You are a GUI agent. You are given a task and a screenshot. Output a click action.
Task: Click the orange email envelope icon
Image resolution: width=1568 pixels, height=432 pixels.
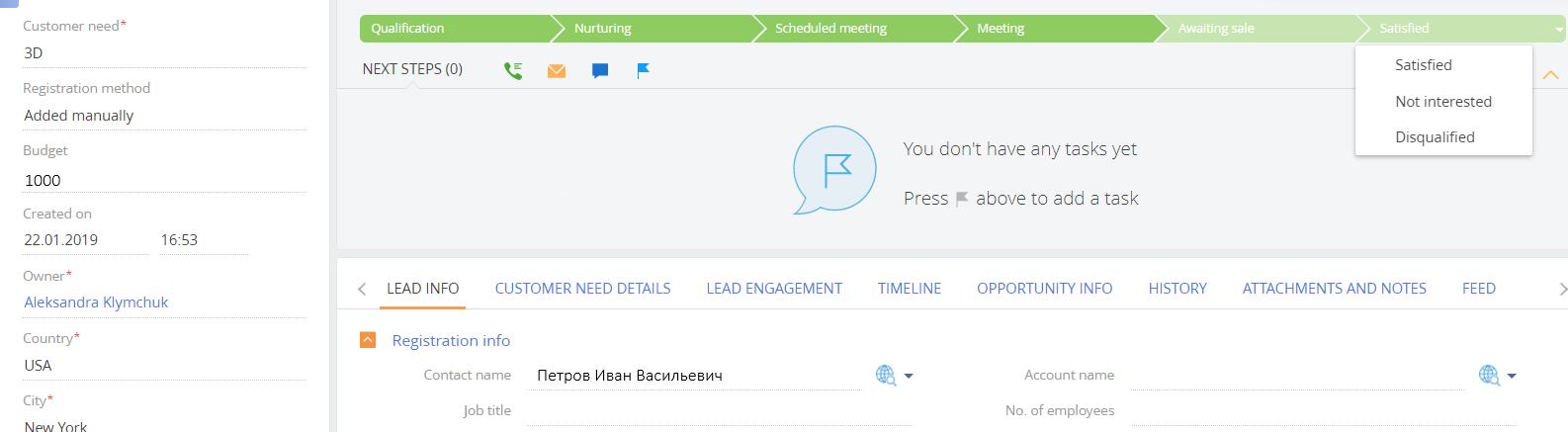click(557, 71)
